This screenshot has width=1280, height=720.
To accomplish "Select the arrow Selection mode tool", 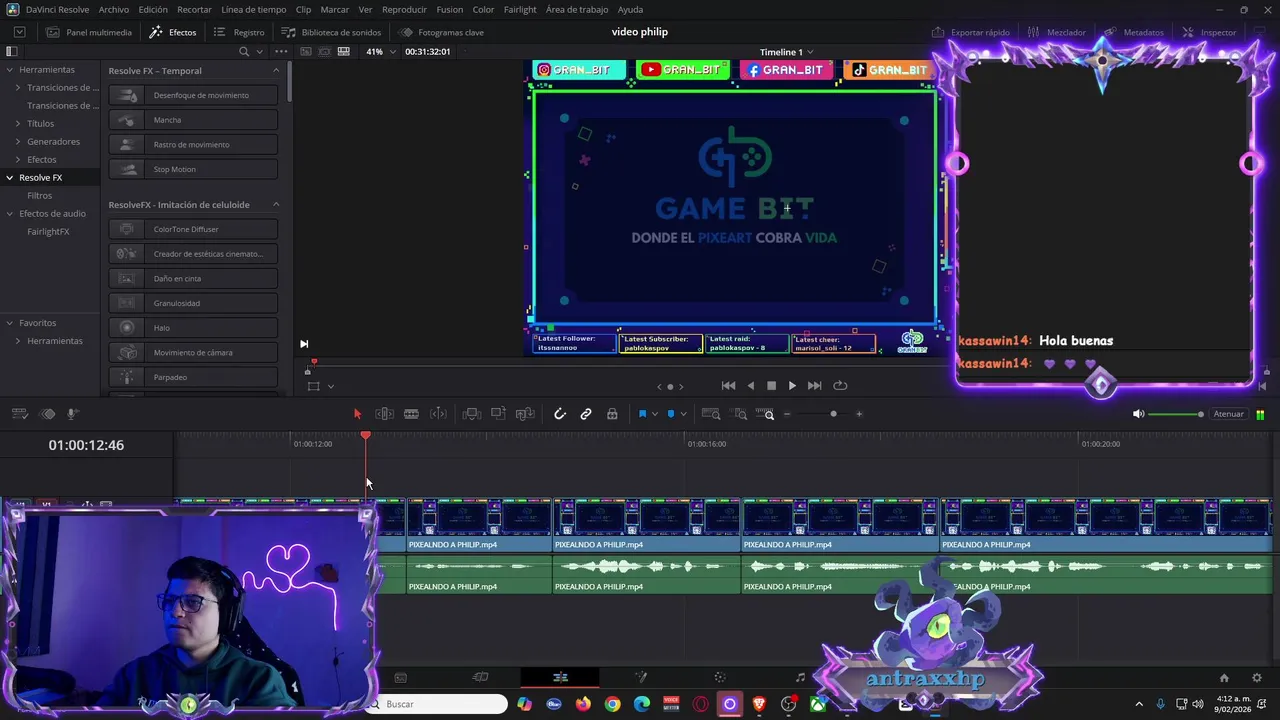I will pyautogui.click(x=357, y=414).
